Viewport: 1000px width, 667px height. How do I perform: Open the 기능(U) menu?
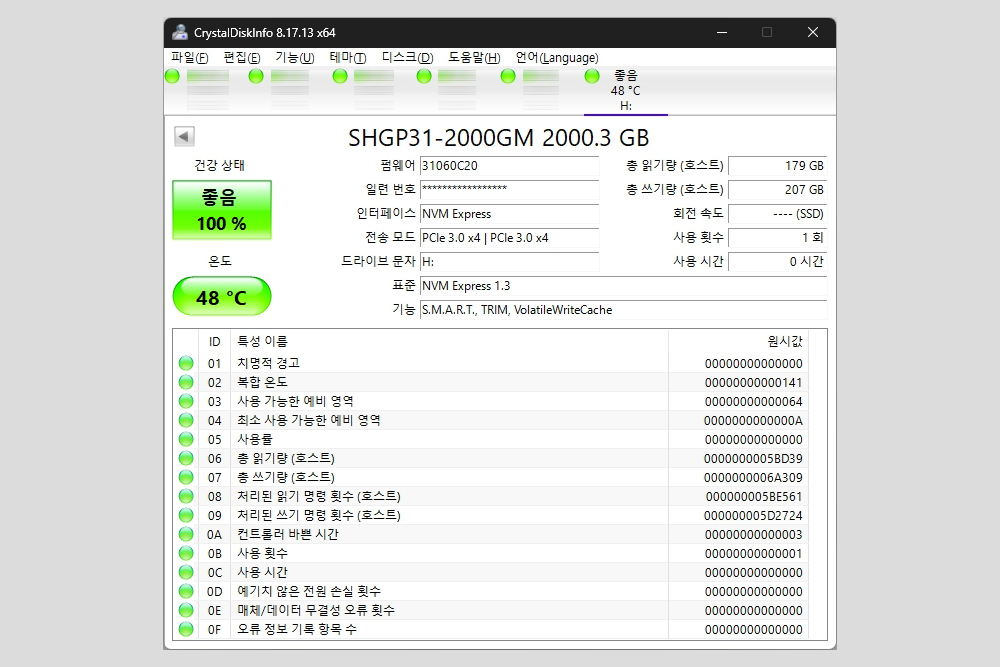(x=295, y=57)
